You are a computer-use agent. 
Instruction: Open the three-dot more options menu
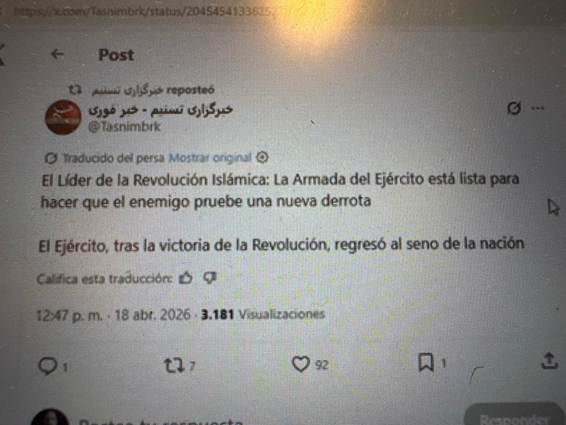(x=537, y=108)
